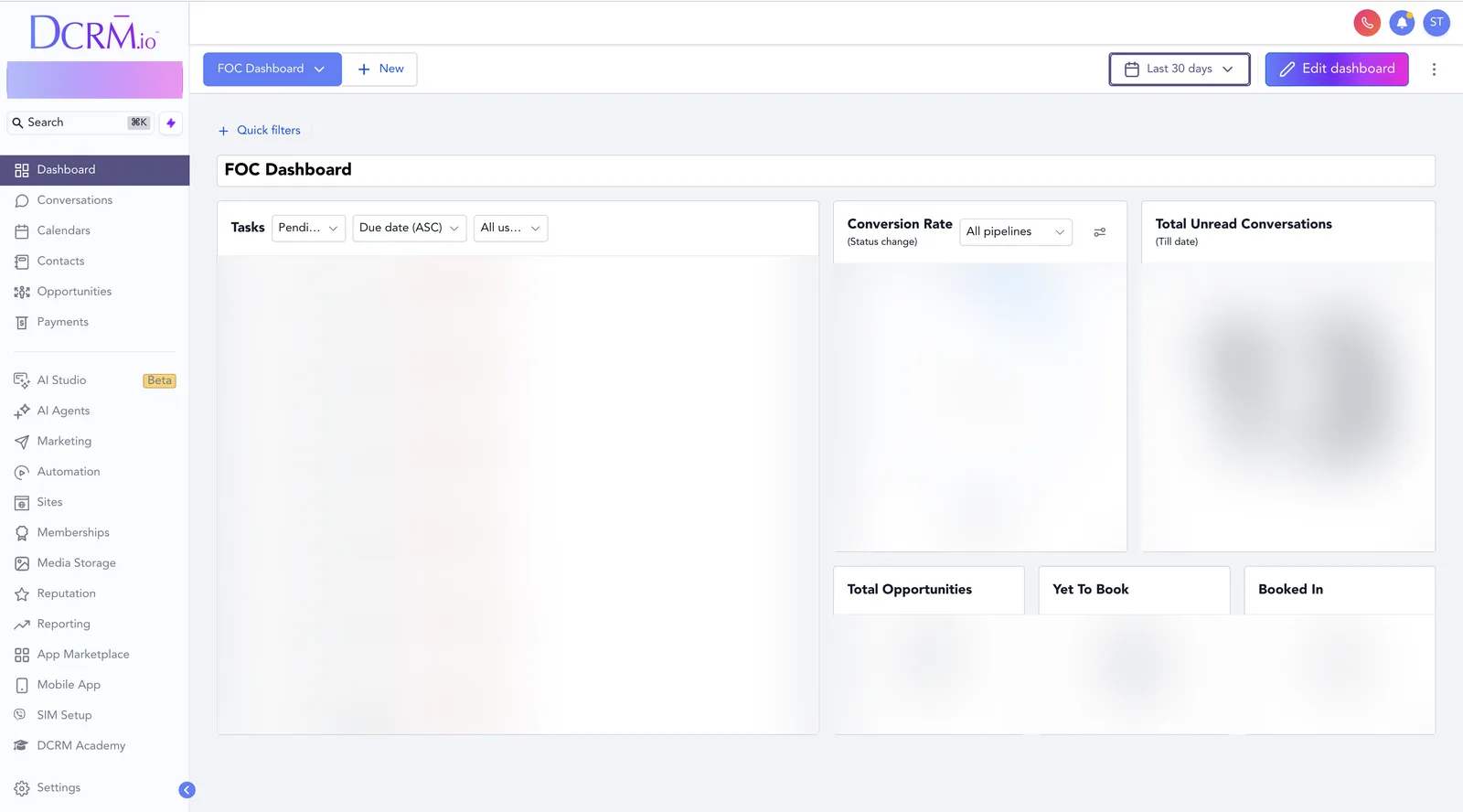Screen dimensions: 1463x812
Task: Click the Settings gear icon
Action: point(22,788)
